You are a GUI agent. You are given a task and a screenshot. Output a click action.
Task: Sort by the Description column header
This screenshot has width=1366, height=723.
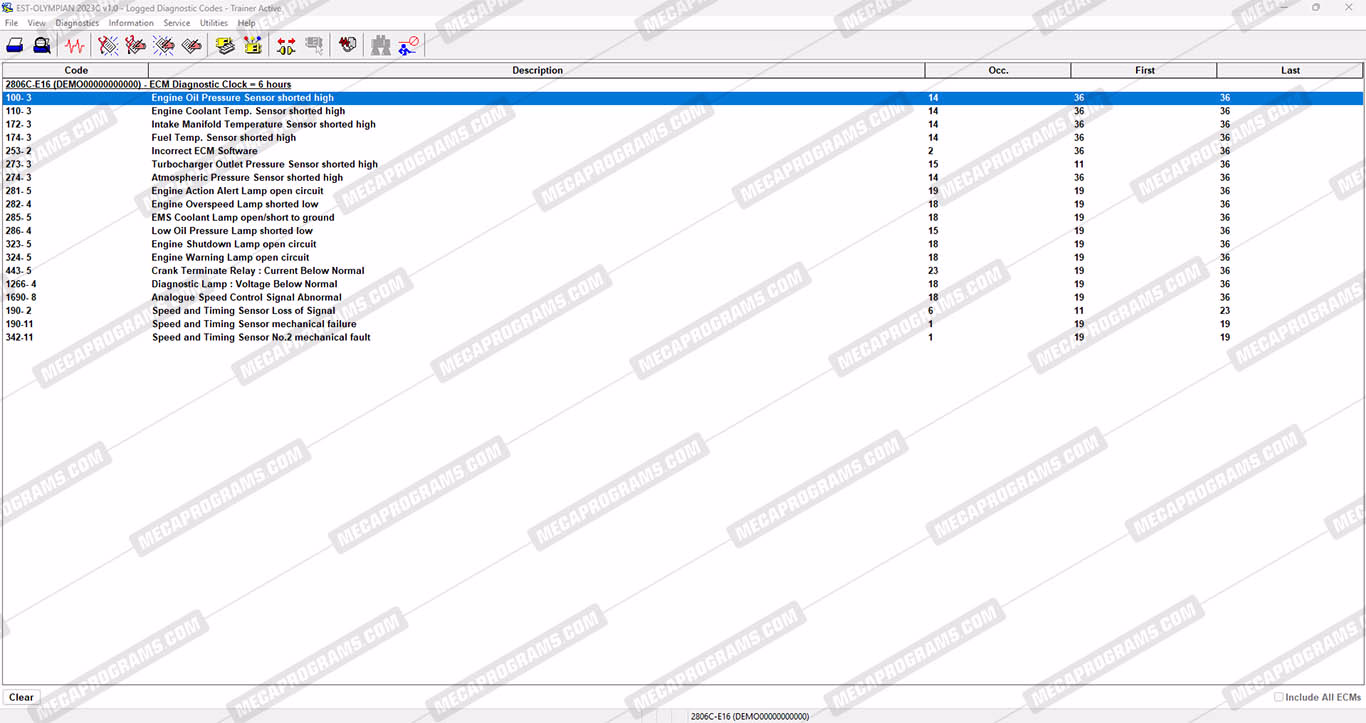tap(537, 70)
